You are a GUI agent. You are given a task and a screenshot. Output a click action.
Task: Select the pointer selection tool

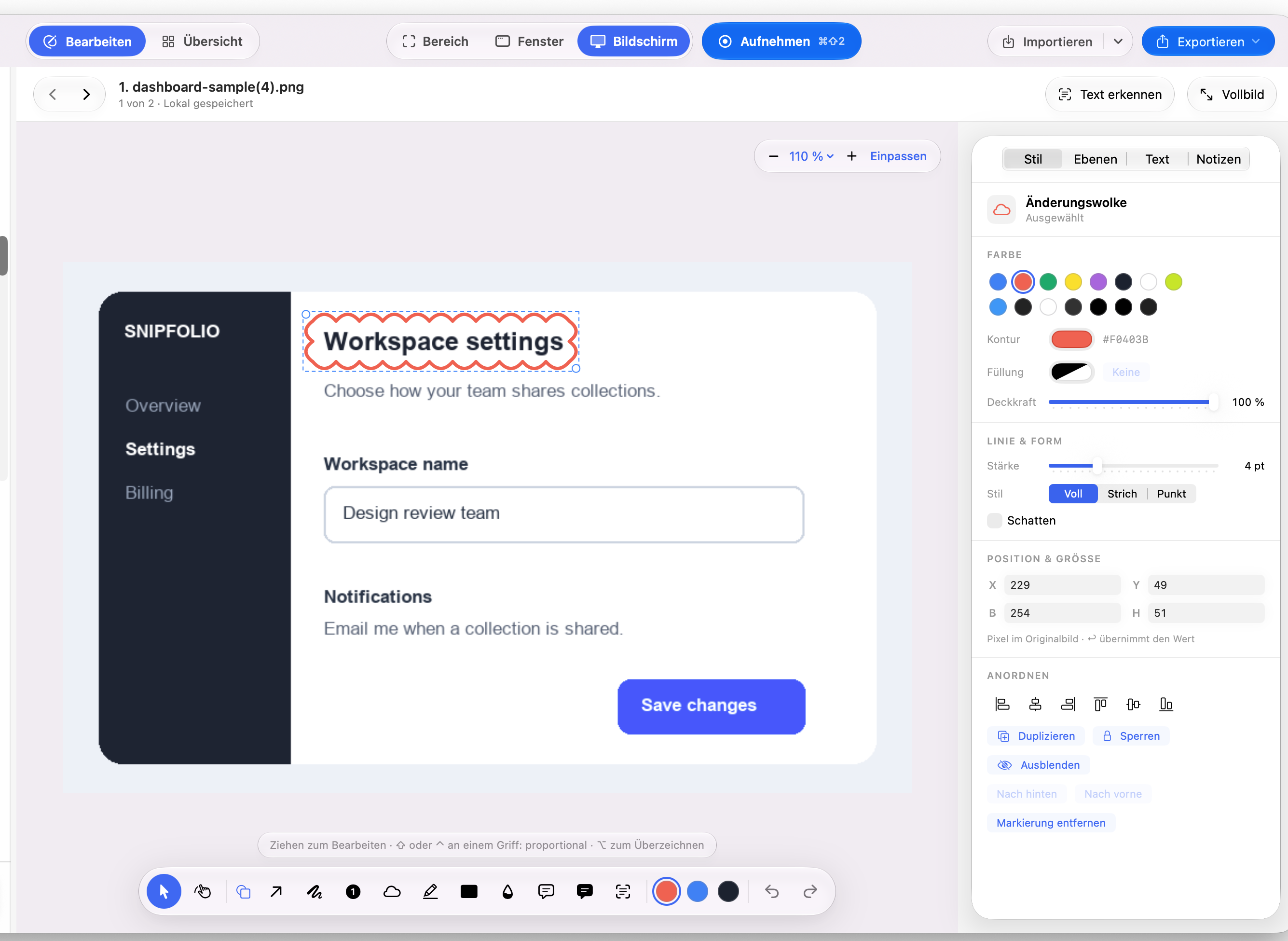tap(164, 891)
